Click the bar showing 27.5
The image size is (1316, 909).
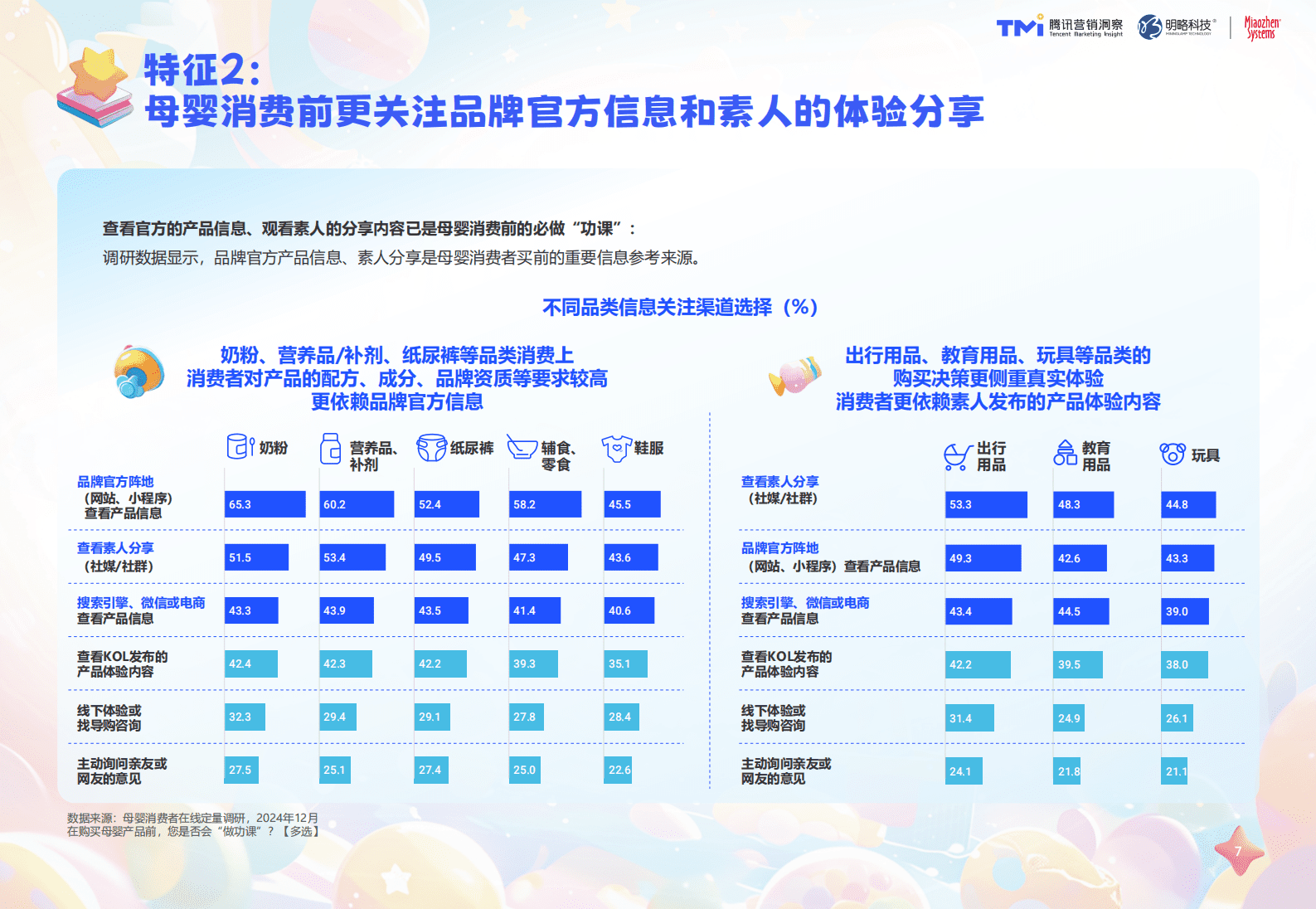[x=241, y=770]
